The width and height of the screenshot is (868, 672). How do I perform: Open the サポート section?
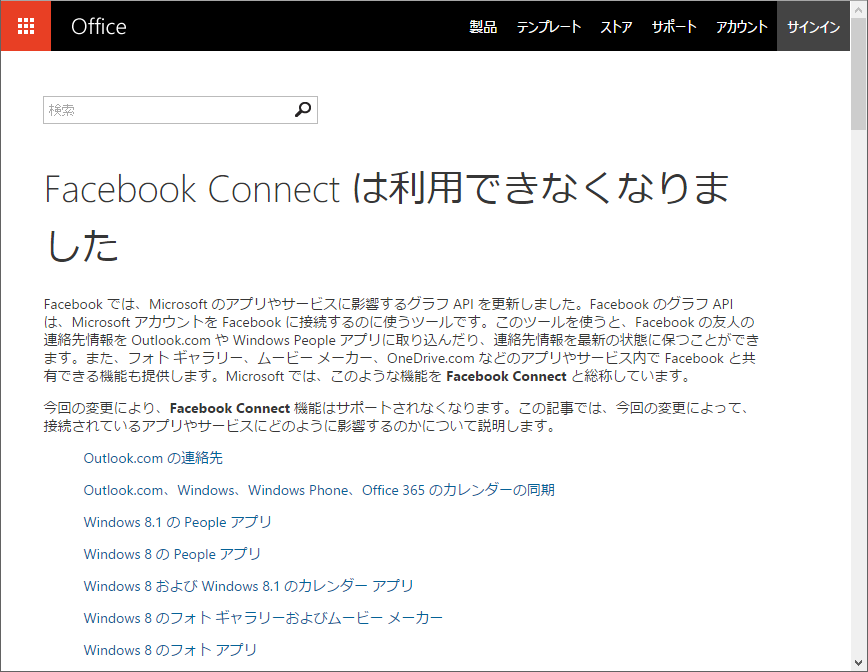coord(674,27)
